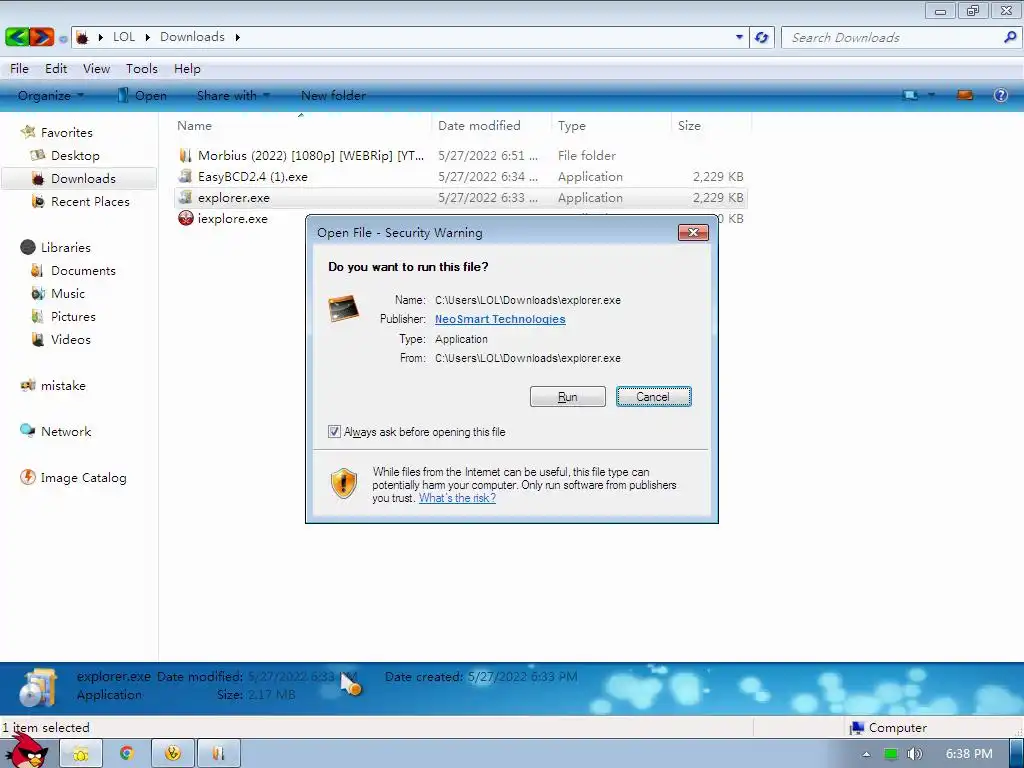The image size is (1024, 768).
Task: Click the Videos library icon
Action: (x=38, y=340)
